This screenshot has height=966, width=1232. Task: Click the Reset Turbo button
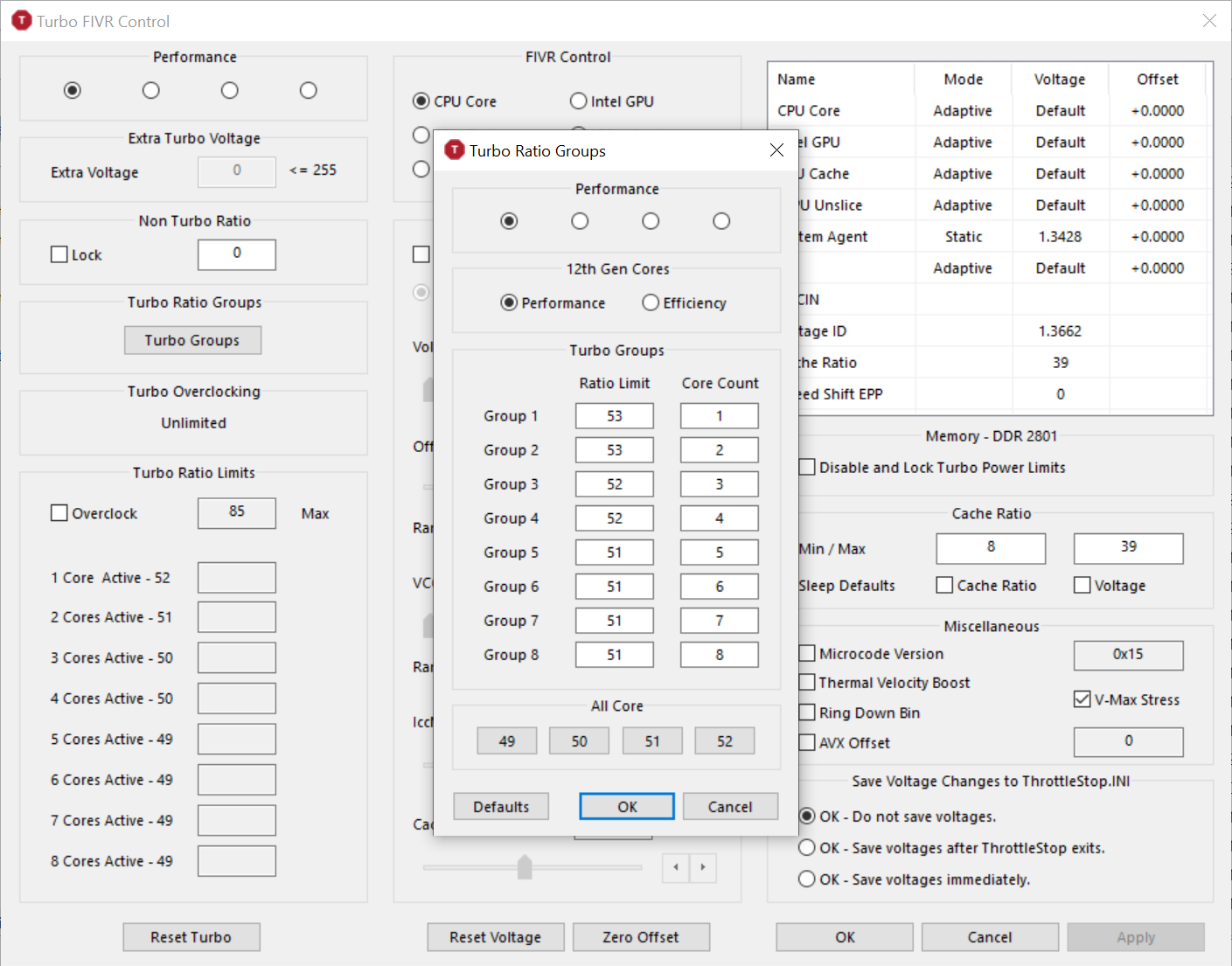191,937
